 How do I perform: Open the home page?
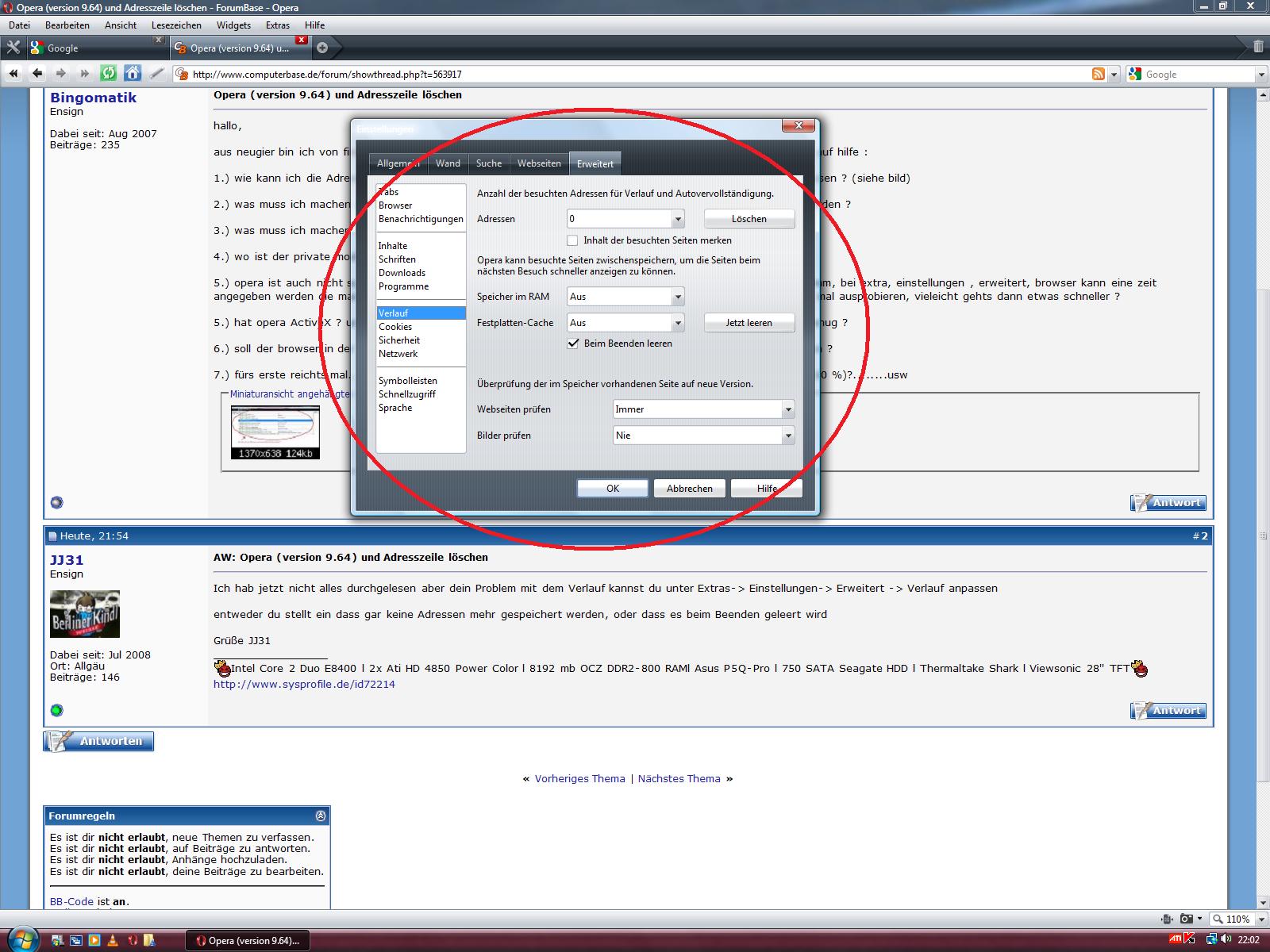(133, 74)
